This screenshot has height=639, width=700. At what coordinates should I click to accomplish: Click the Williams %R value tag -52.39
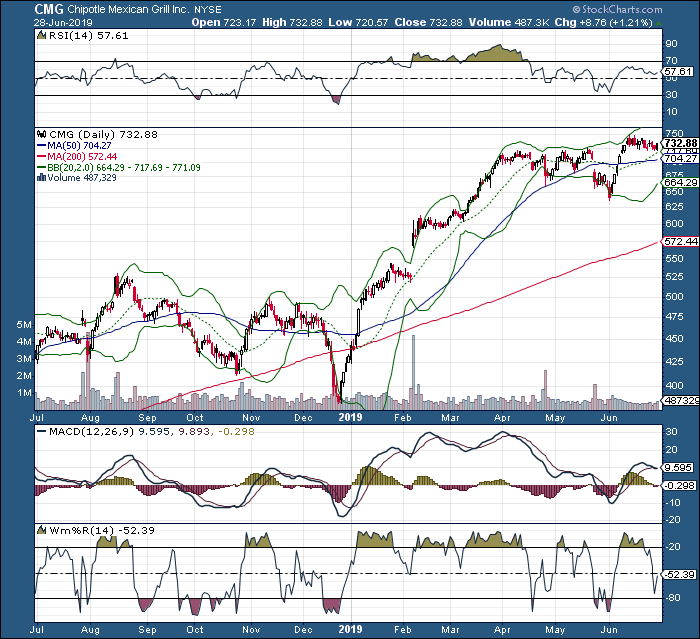pos(679,575)
